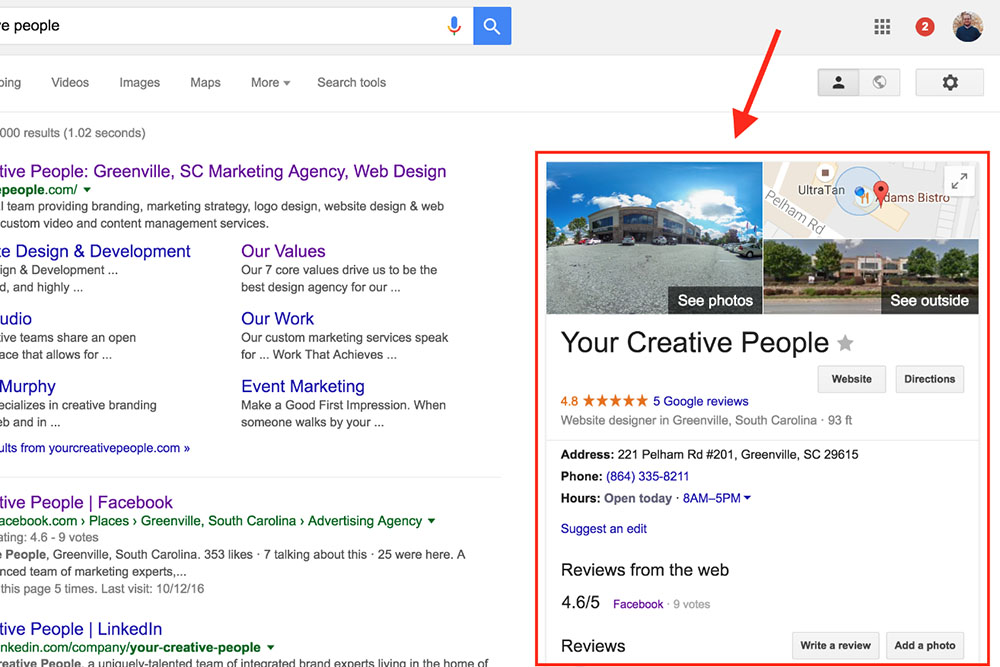The image size is (1000, 667).
Task: Open the Greenville SC Marketing Agency result
Action: [223, 171]
